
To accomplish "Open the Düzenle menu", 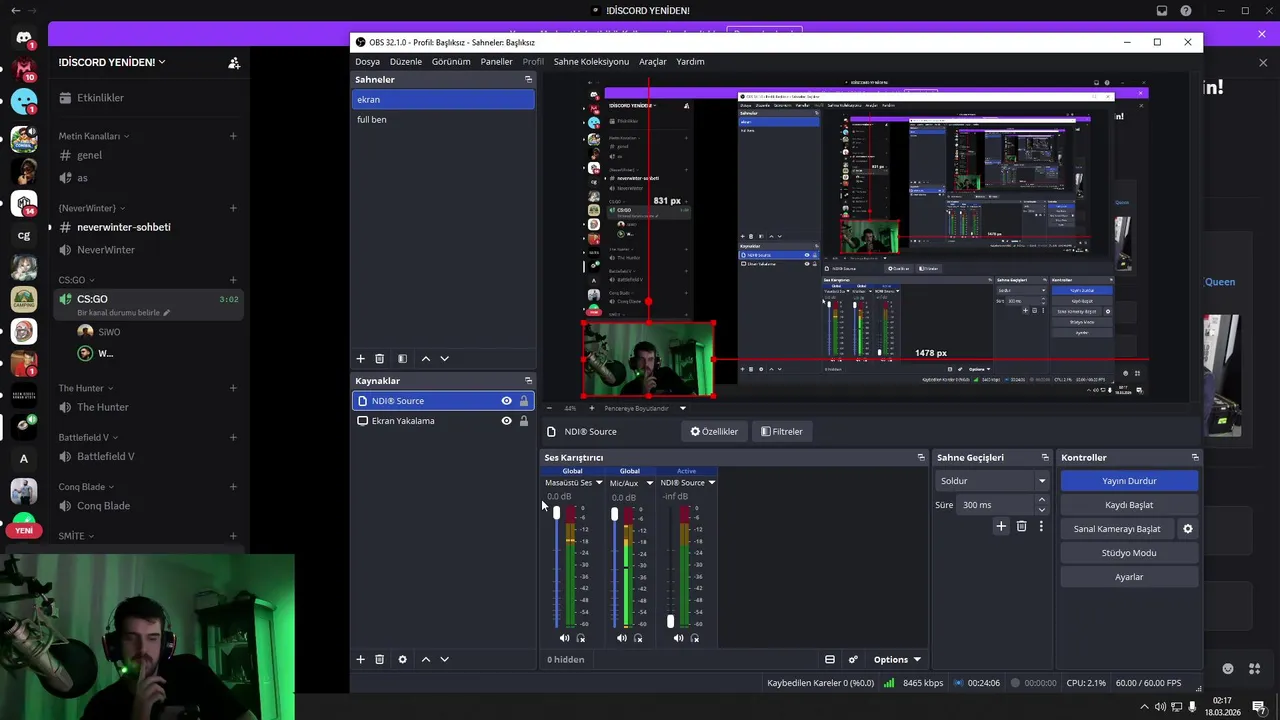I will pyautogui.click(x=405, y=61).
